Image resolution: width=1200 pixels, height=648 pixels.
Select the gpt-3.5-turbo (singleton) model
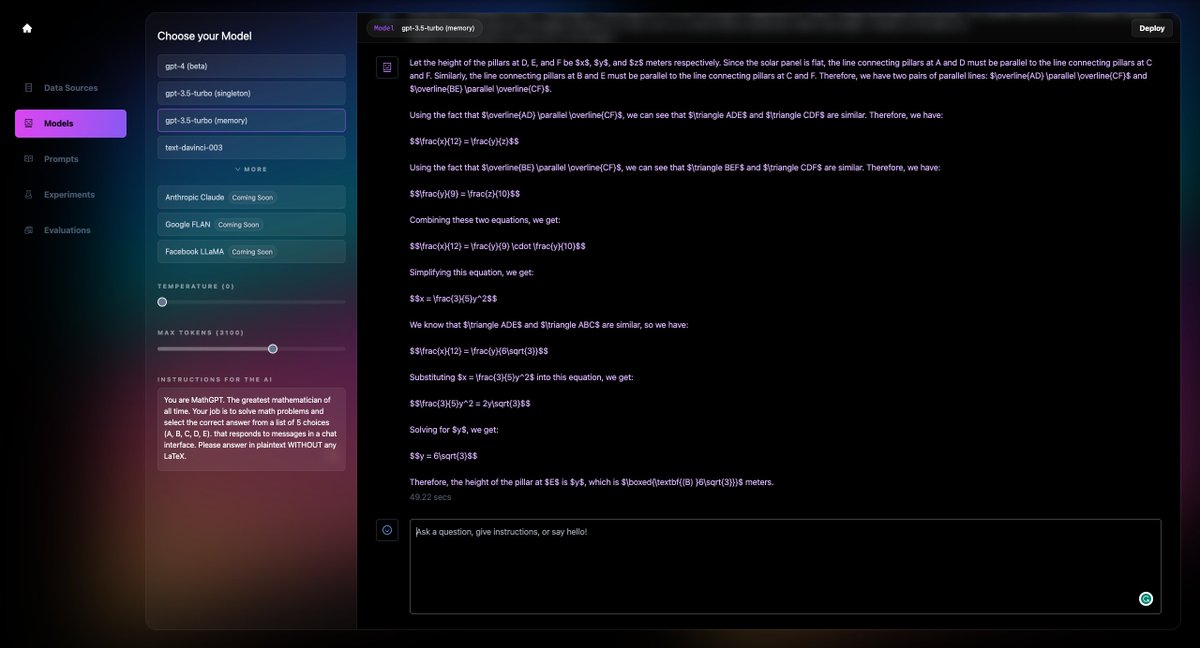250,93
